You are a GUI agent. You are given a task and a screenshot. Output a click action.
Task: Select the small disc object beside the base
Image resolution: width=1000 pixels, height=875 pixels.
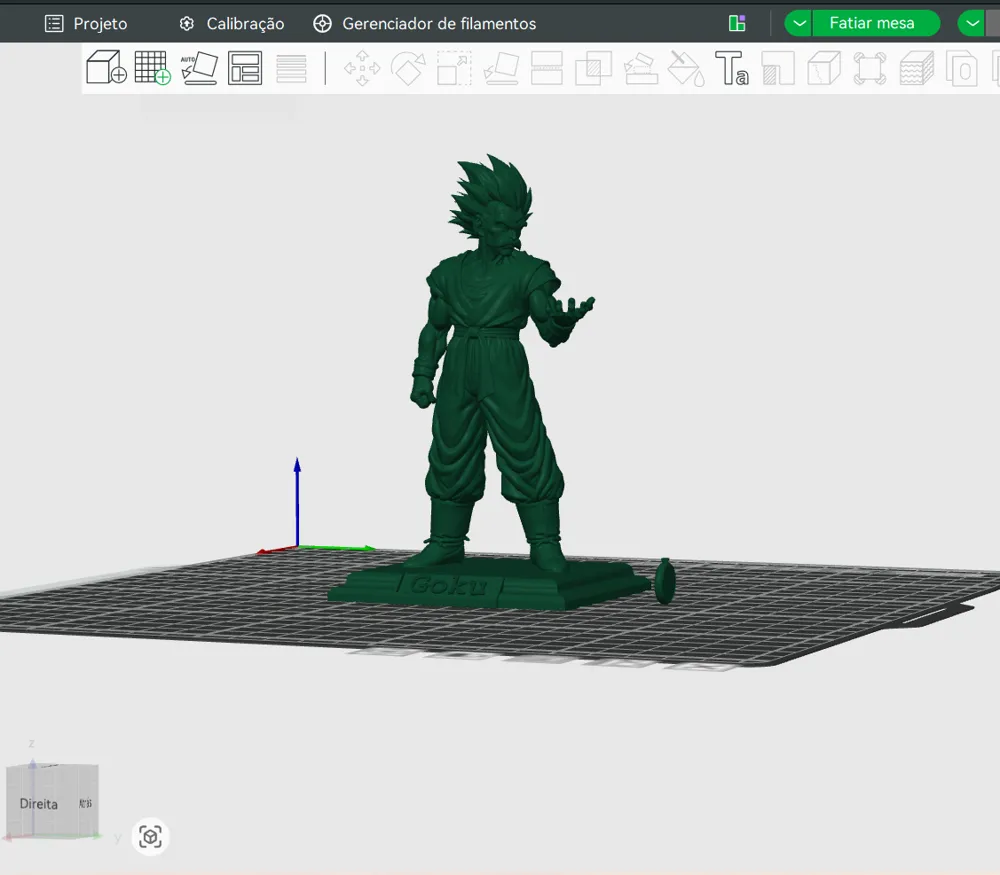(665, 580)
